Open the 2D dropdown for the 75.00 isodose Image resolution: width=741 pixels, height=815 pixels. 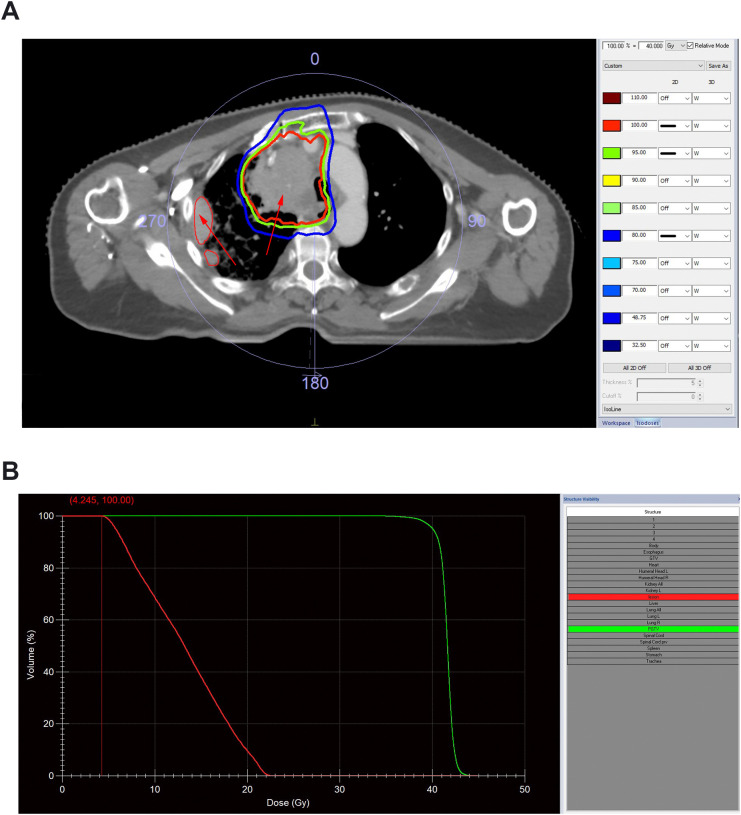pyautogui.click(x=674, y=264)
